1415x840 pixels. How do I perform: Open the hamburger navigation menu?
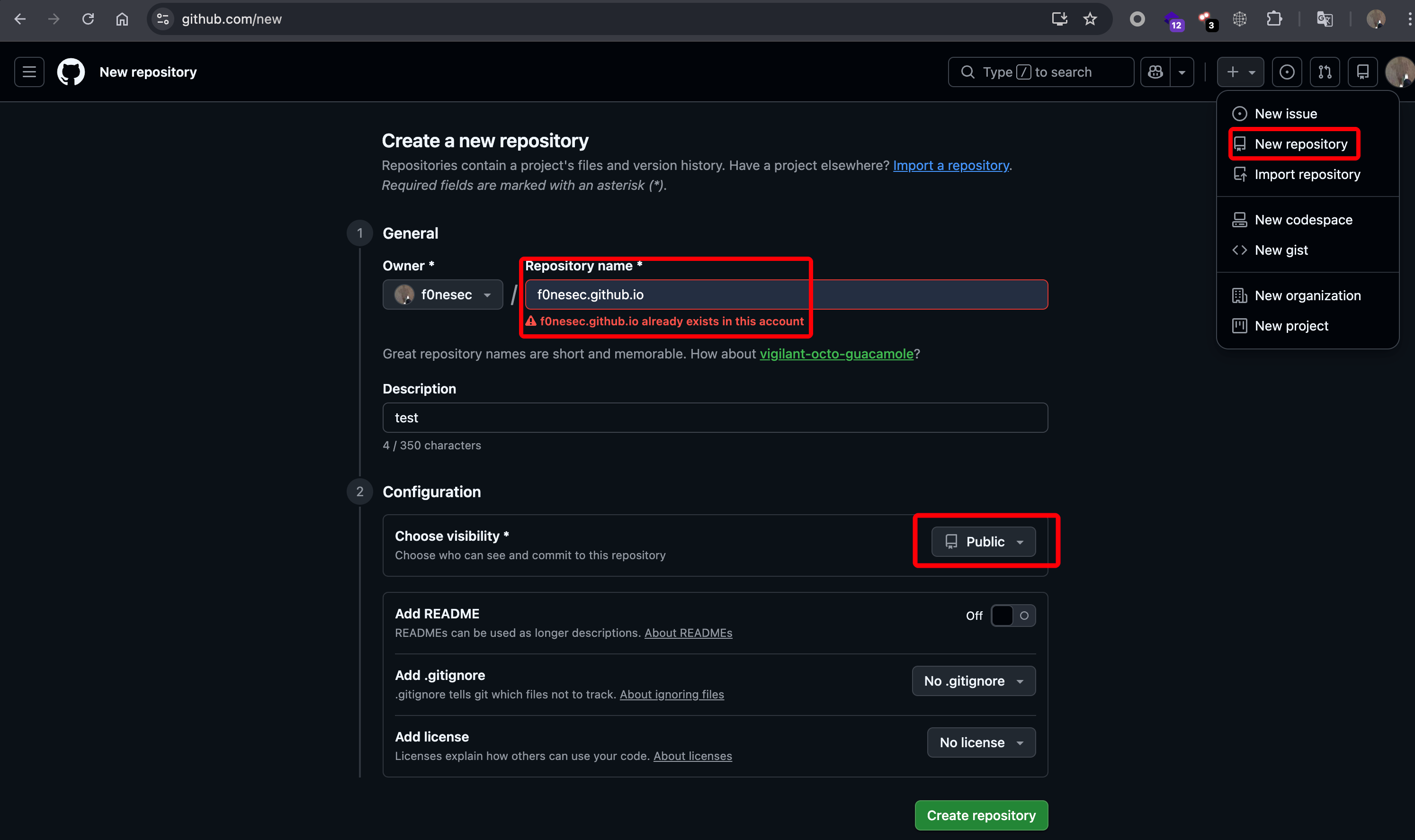pyautogui.click(x=29, y=72)
